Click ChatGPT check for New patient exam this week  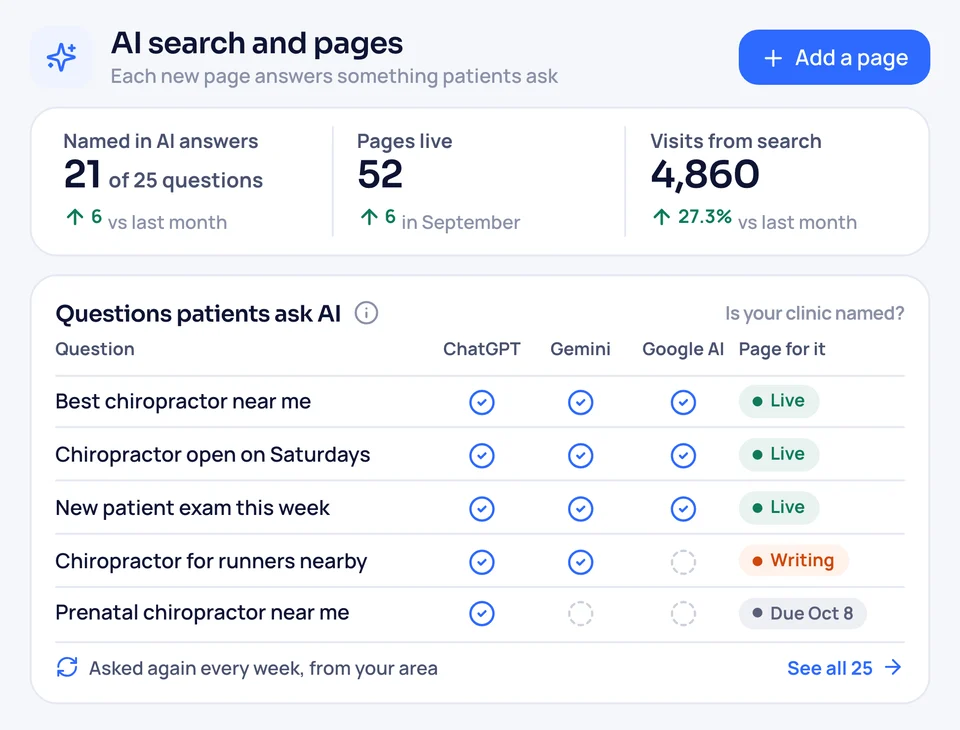(482, 509)
